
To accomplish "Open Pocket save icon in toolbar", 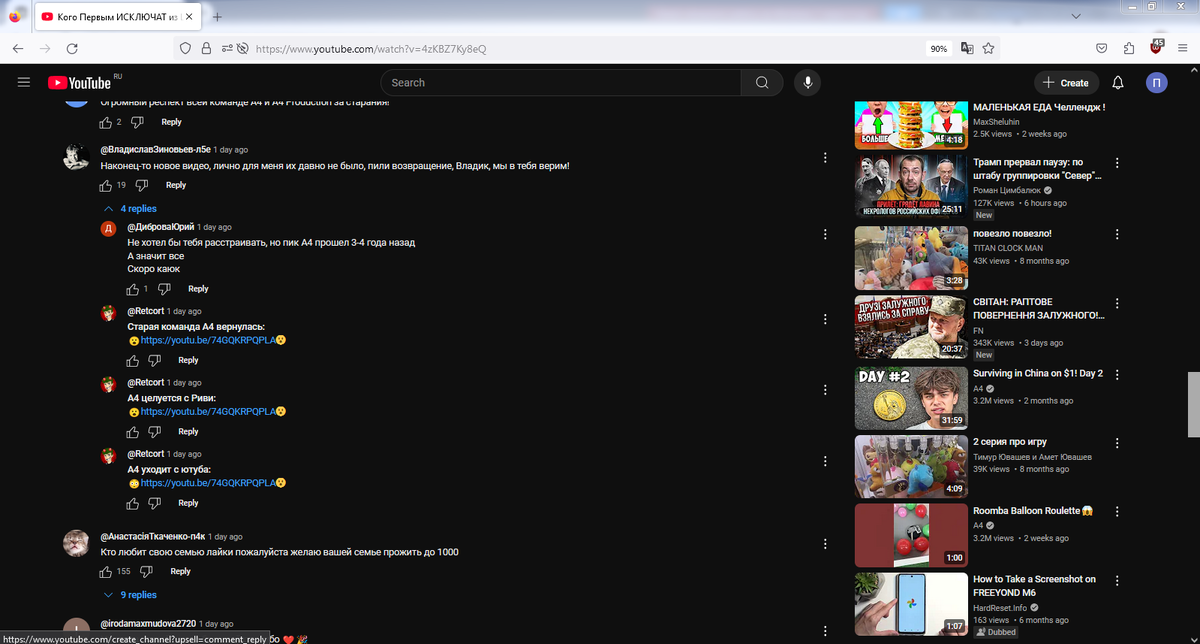I will coord(1101,48).
